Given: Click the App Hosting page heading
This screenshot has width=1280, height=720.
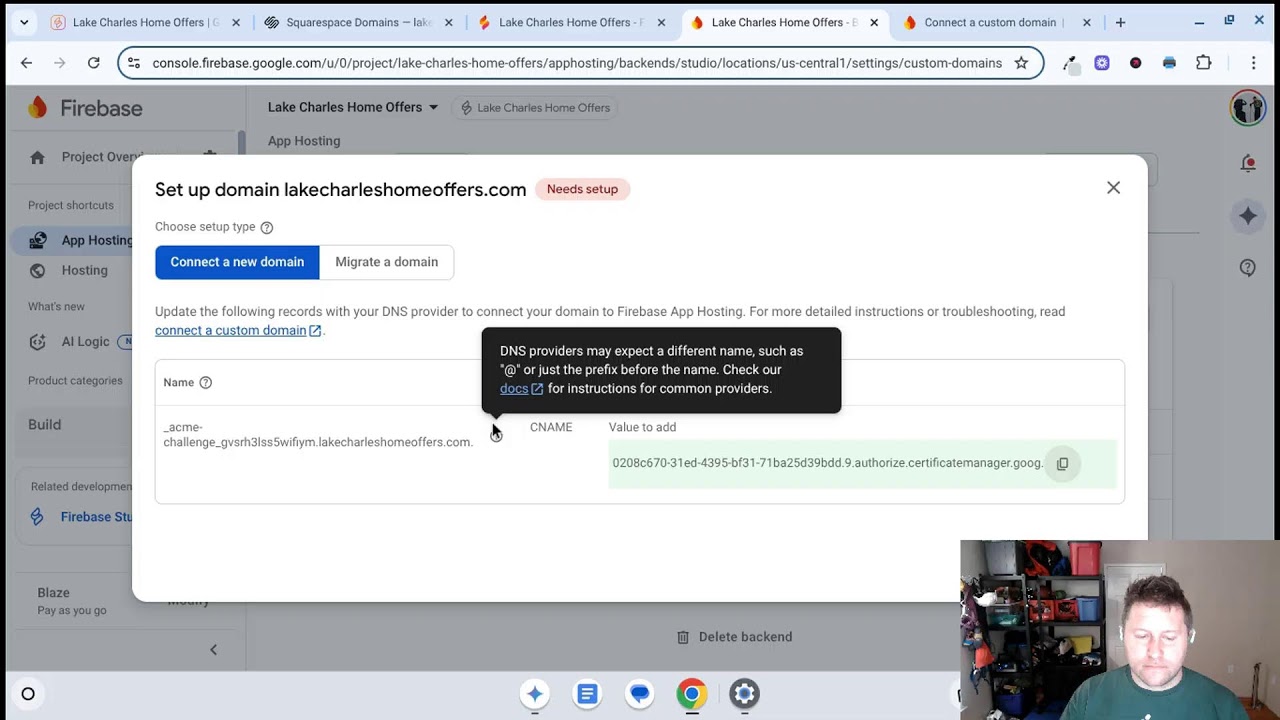Looking at the screenshot, I should tap(304, 141).
